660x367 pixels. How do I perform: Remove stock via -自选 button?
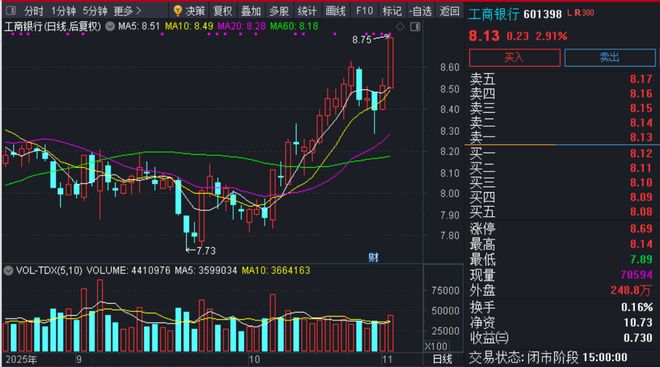coord(420,11)
